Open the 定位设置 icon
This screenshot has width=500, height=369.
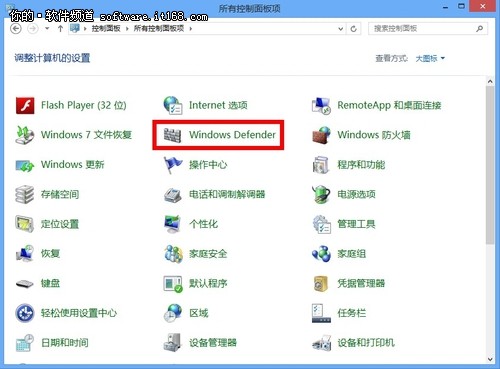[25, 224]
